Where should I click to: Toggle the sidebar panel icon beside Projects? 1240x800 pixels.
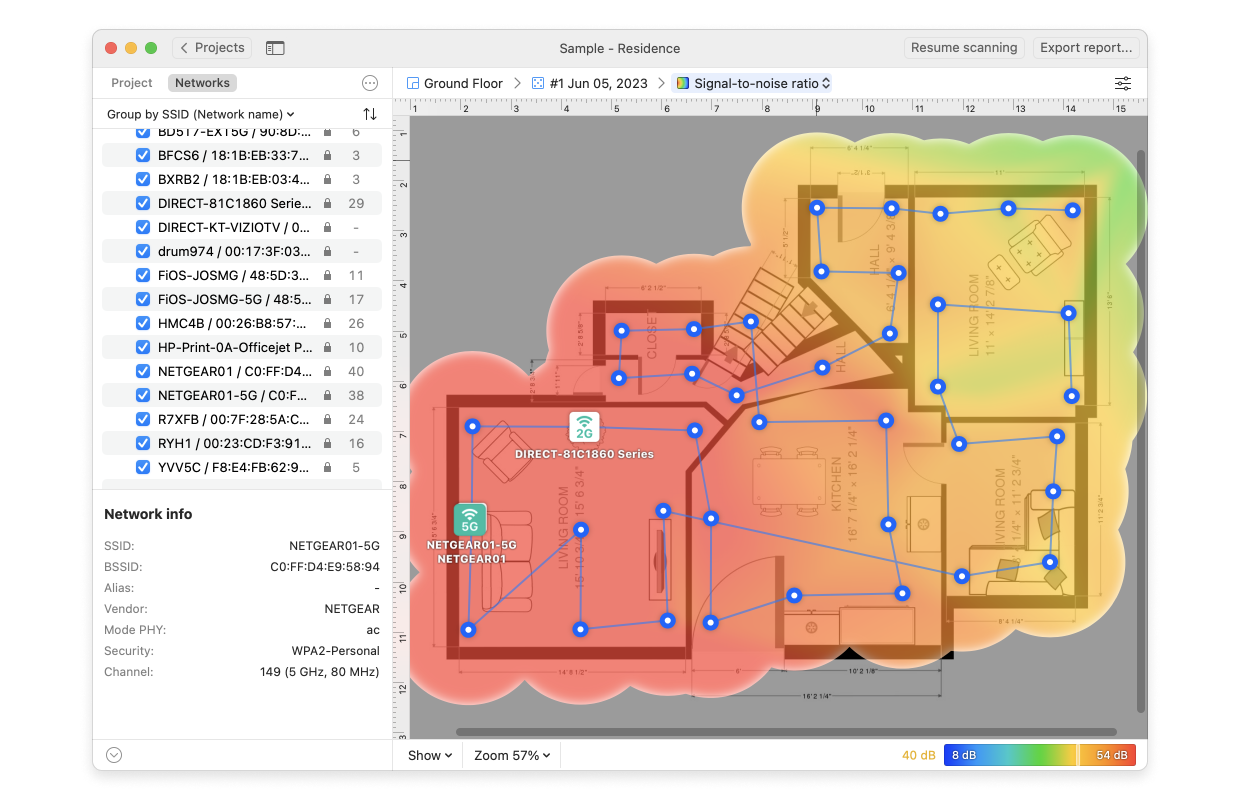click(275, 47)
